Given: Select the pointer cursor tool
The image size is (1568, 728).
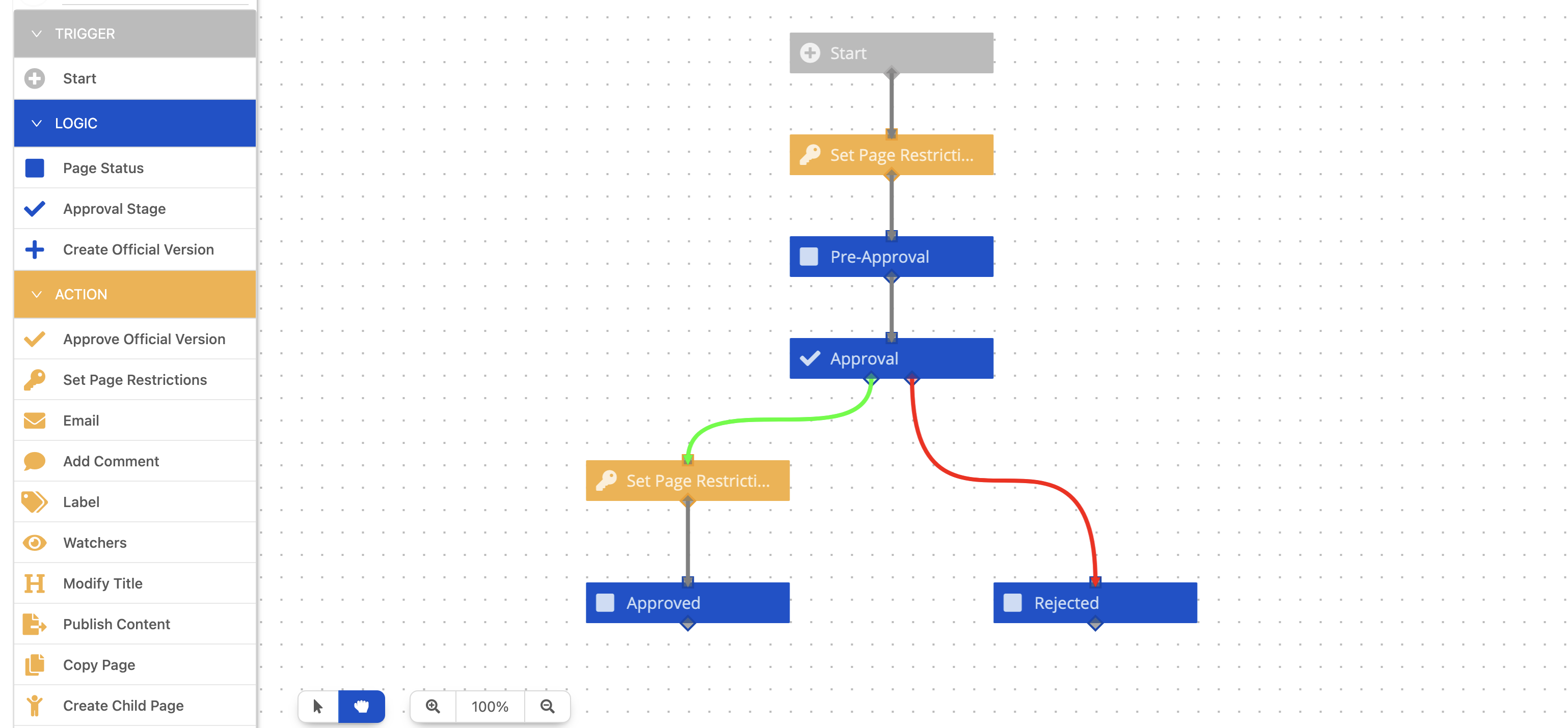Looking at the screenshot, I should point(318,706).
